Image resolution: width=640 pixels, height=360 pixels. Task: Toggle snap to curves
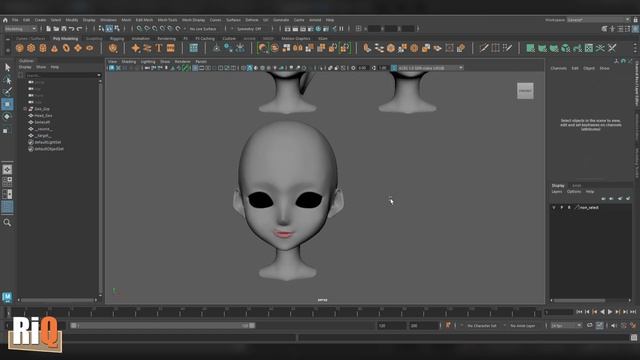(147, 29)
